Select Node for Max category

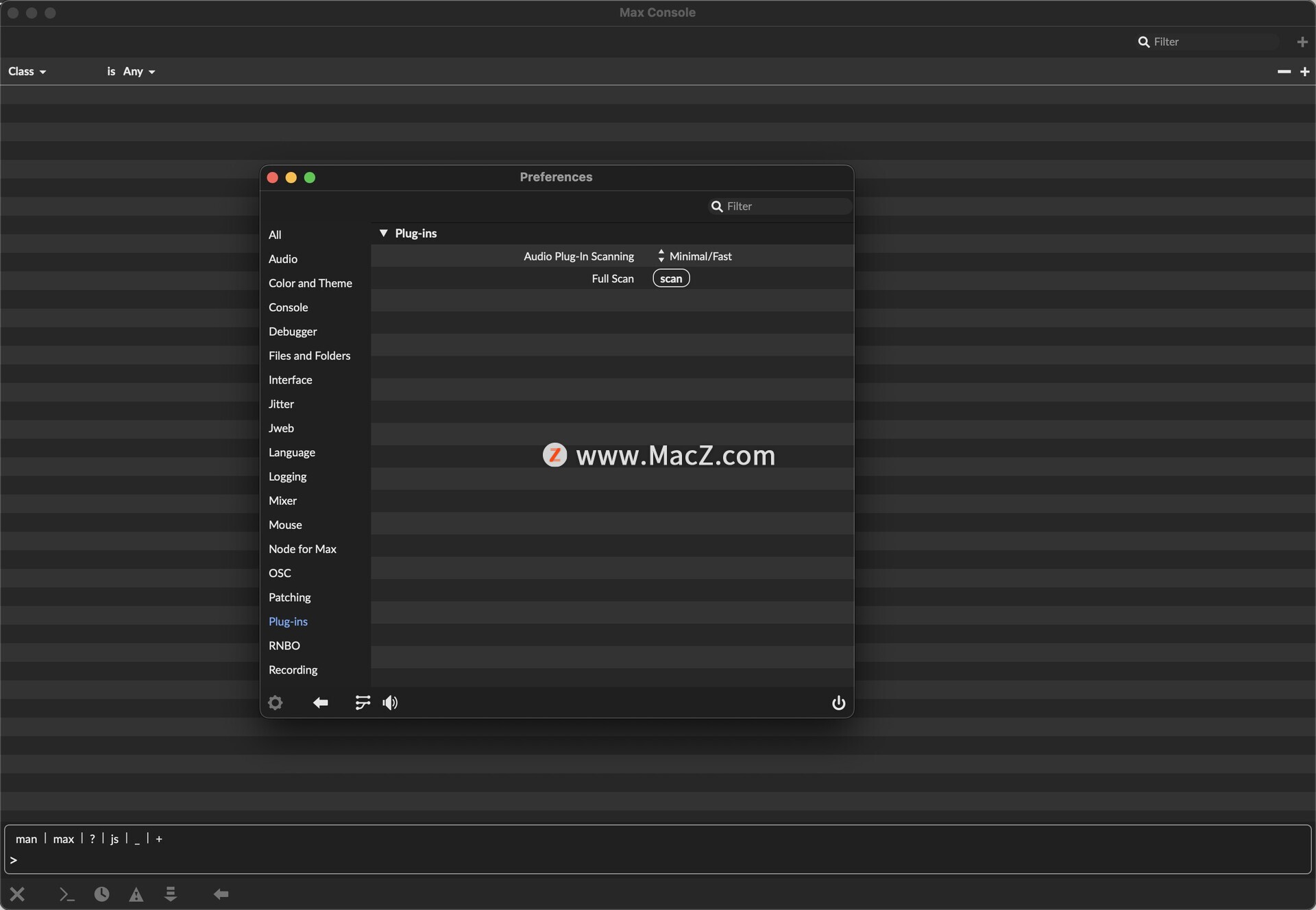302,549
